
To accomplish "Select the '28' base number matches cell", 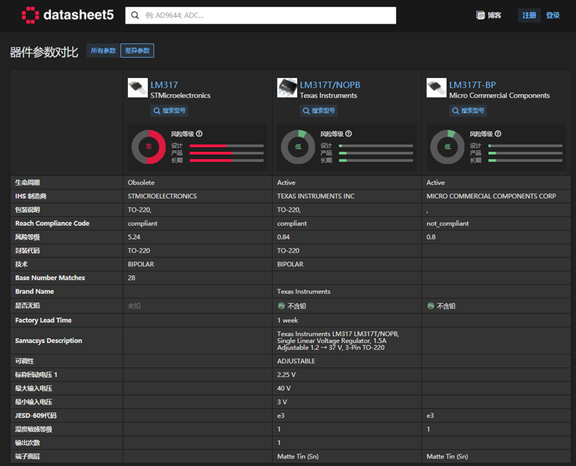I will pyautogui.click(x=197, y=278).
